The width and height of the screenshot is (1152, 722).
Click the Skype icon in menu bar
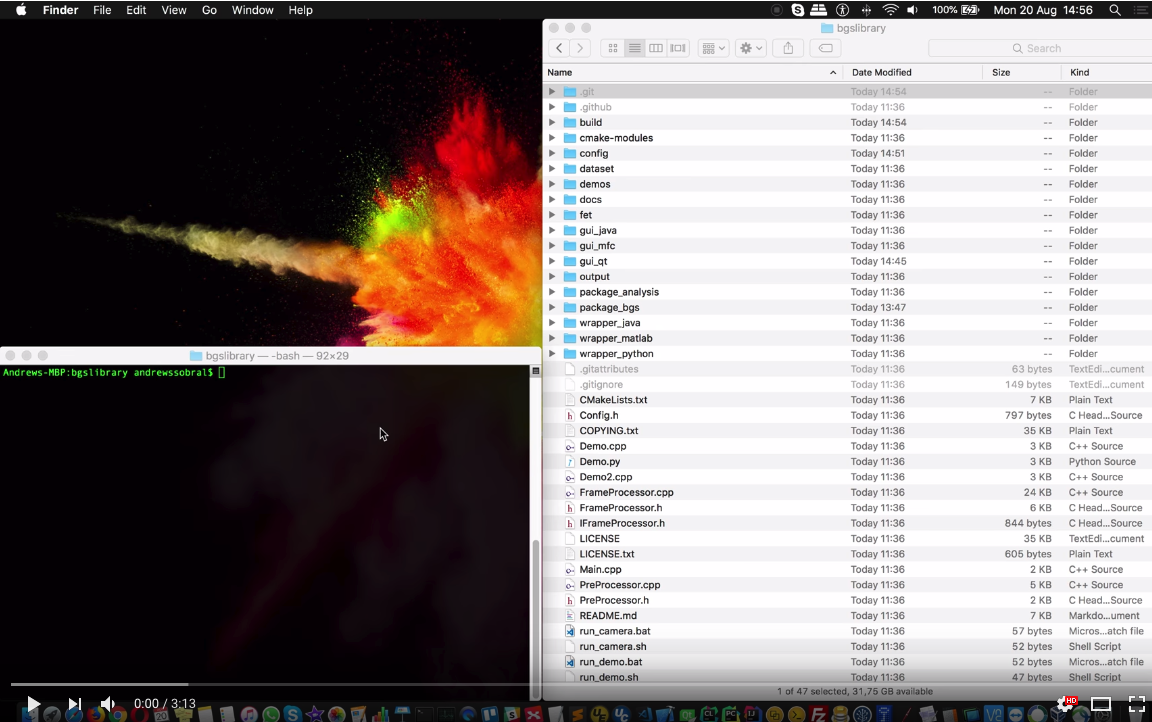798,10
